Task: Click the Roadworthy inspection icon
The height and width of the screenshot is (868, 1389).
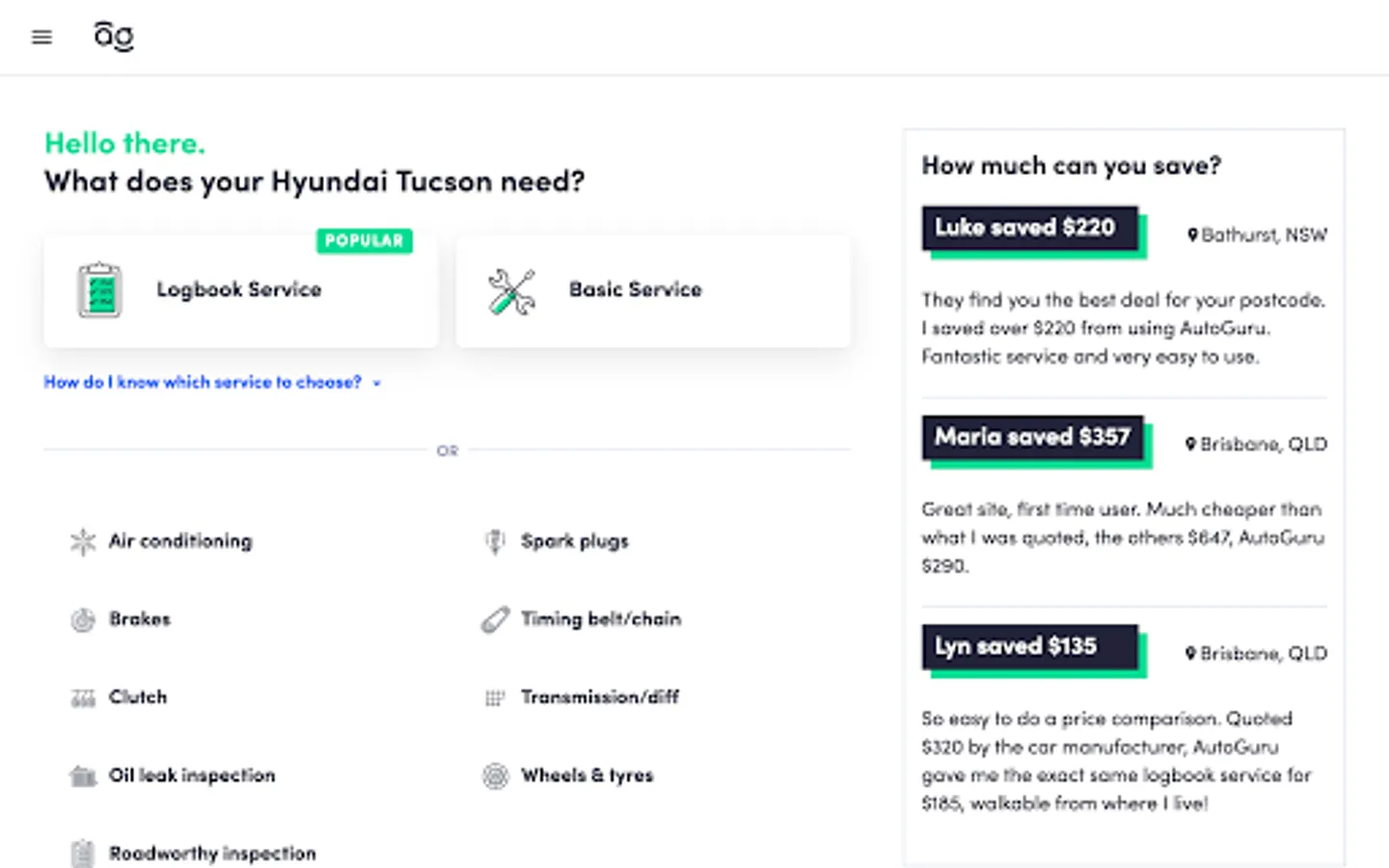Action: 83,854
